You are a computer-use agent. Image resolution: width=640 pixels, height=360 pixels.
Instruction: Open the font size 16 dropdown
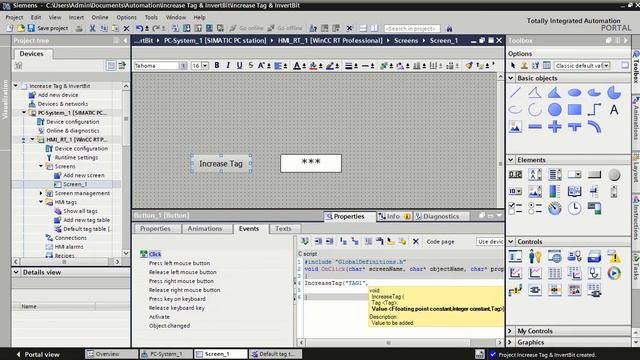coord(205,66)
